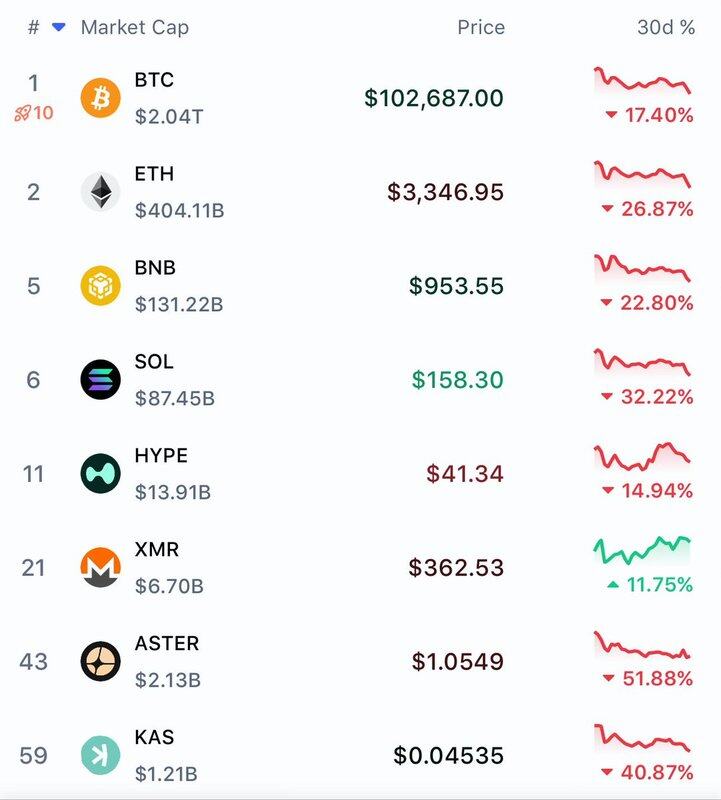Open the ETH ticker name link

(154, 174)
